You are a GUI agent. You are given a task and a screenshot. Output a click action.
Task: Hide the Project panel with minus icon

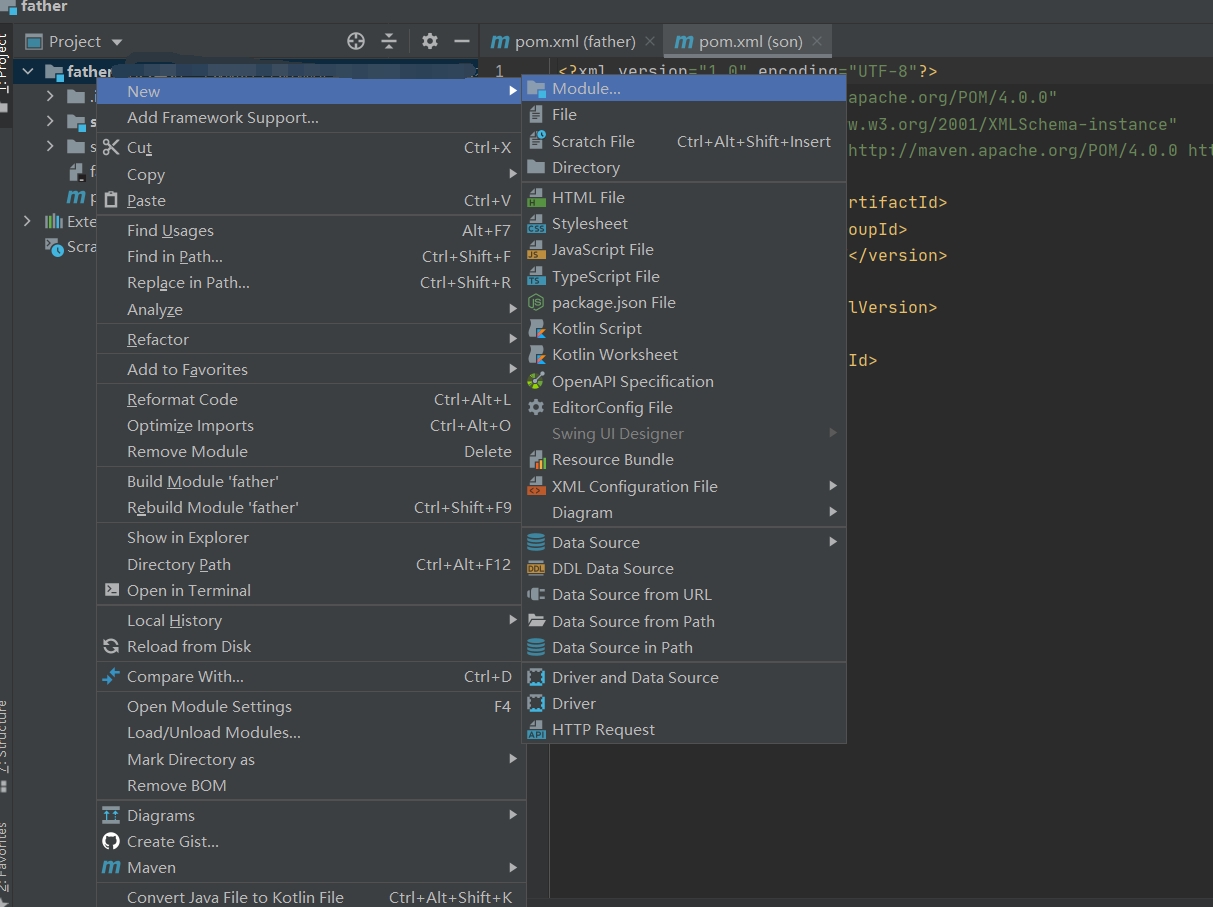tap(461, 41)
